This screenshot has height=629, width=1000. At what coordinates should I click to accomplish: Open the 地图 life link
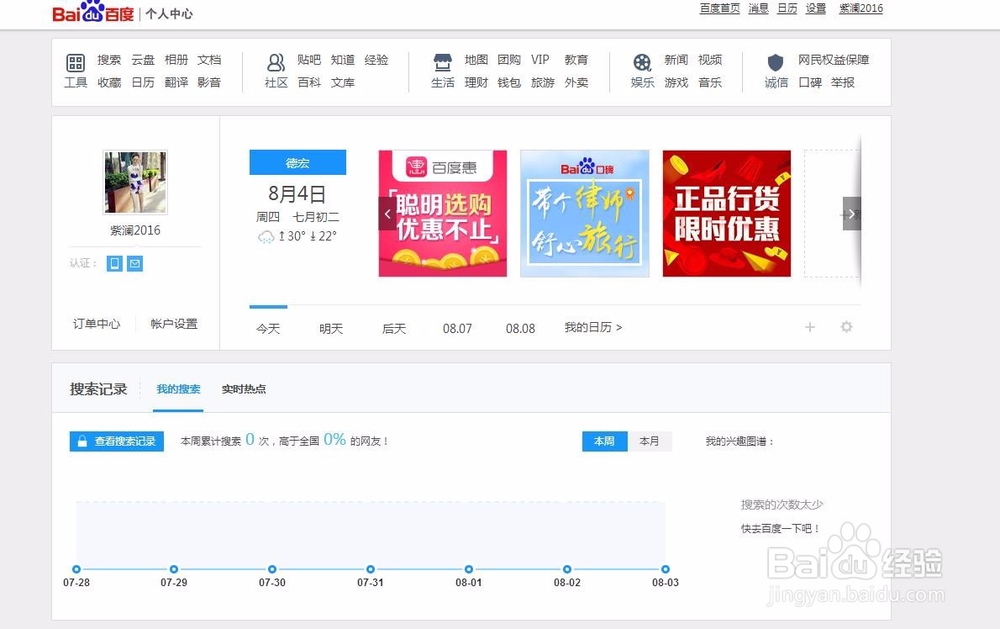(476, 60)
